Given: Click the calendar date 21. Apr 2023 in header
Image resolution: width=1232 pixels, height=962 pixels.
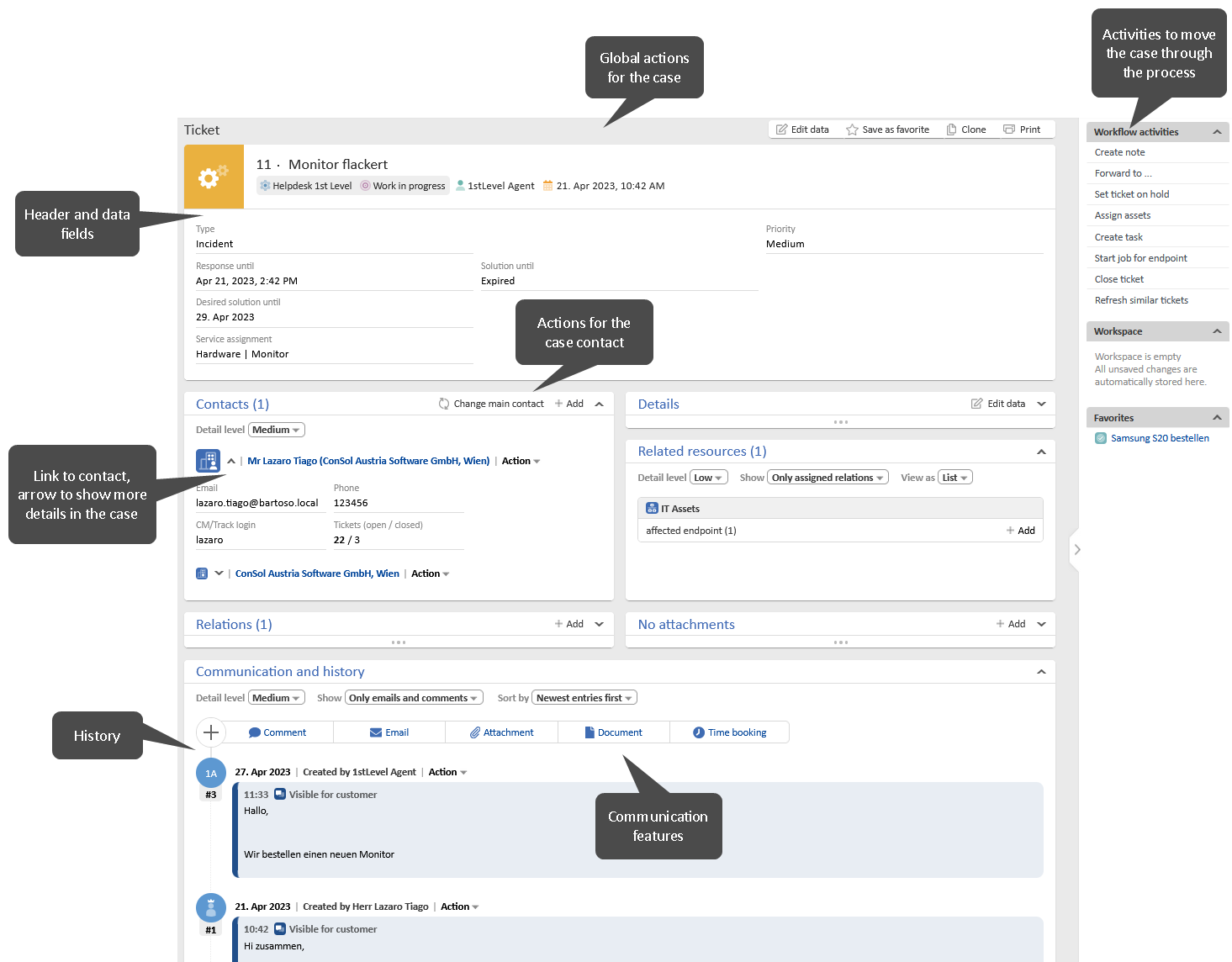Looking at the screenshot, I should [604, 186].
